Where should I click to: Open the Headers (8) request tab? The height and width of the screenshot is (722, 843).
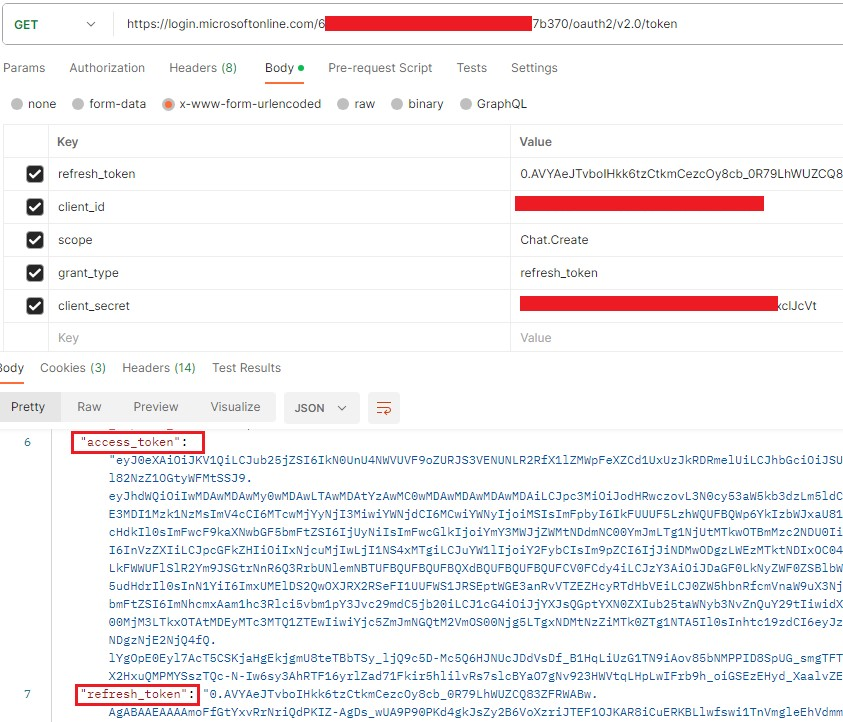coord(203,68)
